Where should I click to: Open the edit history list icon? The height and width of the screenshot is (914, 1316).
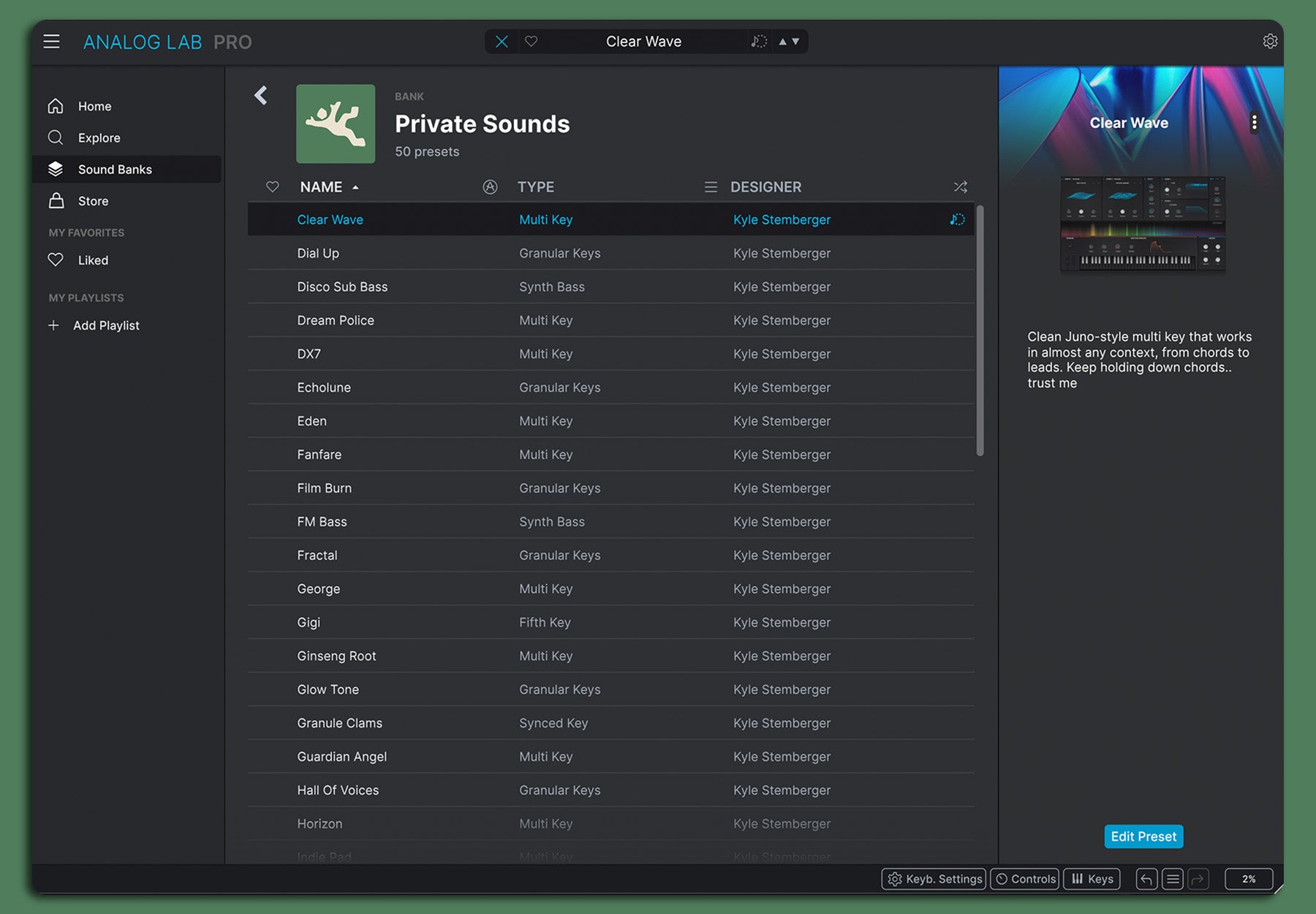tap(1173, 879)
